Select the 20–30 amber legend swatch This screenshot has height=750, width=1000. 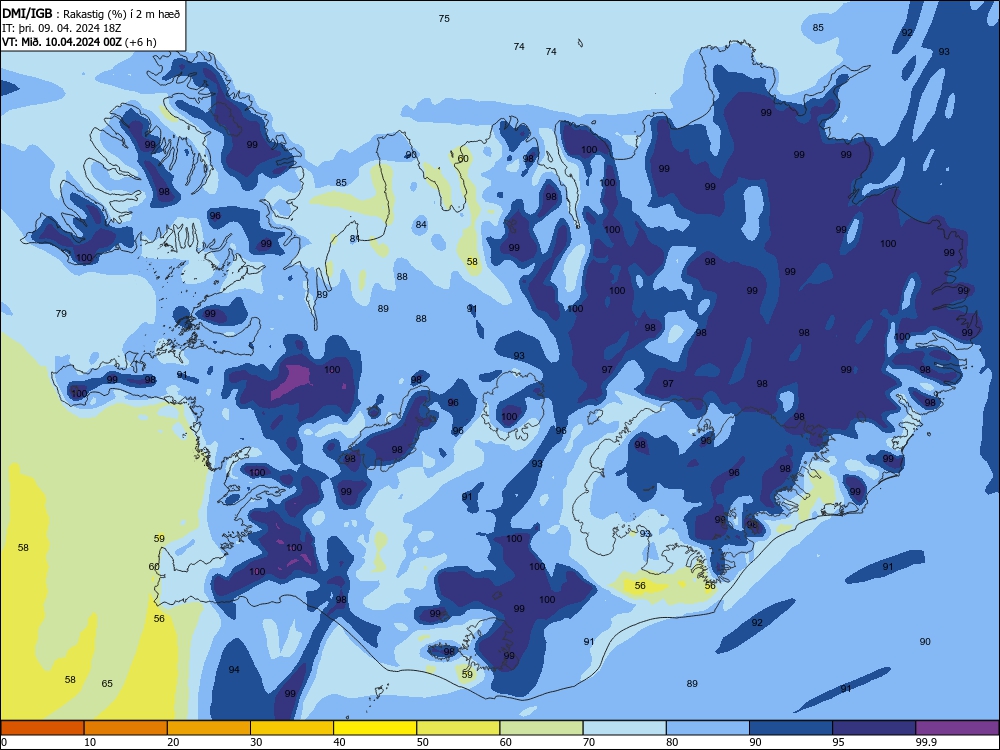[x=209, y=728]
